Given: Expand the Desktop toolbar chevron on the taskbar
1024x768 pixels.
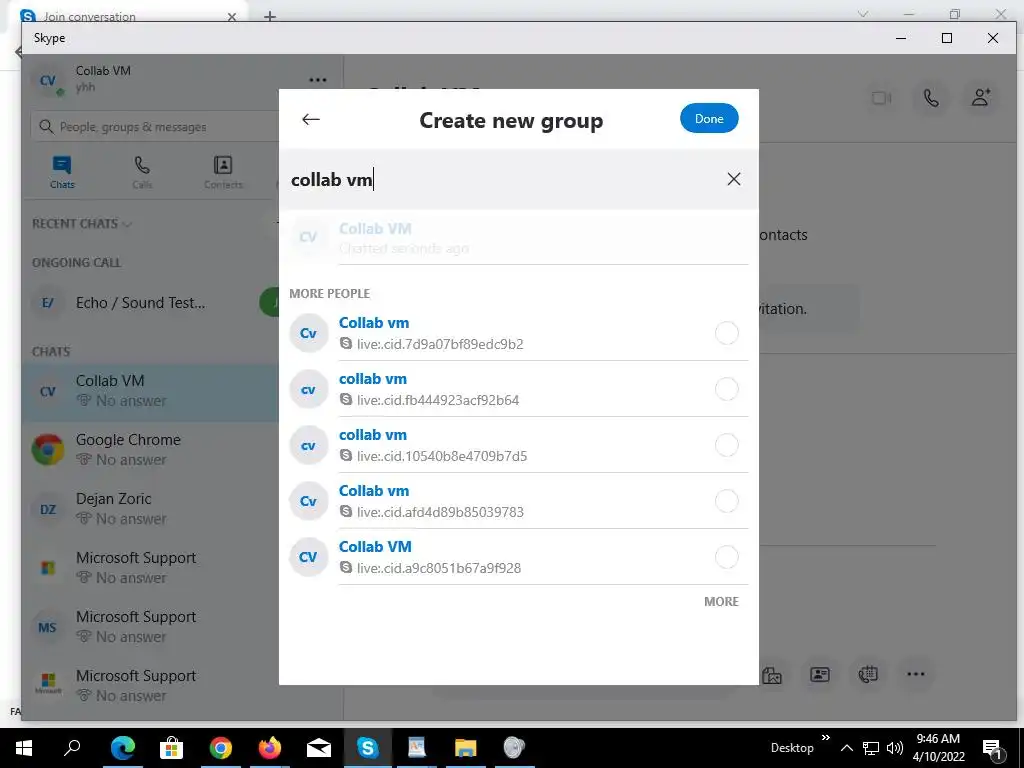Looking at the screenshot, I should (x=825, y=739).
